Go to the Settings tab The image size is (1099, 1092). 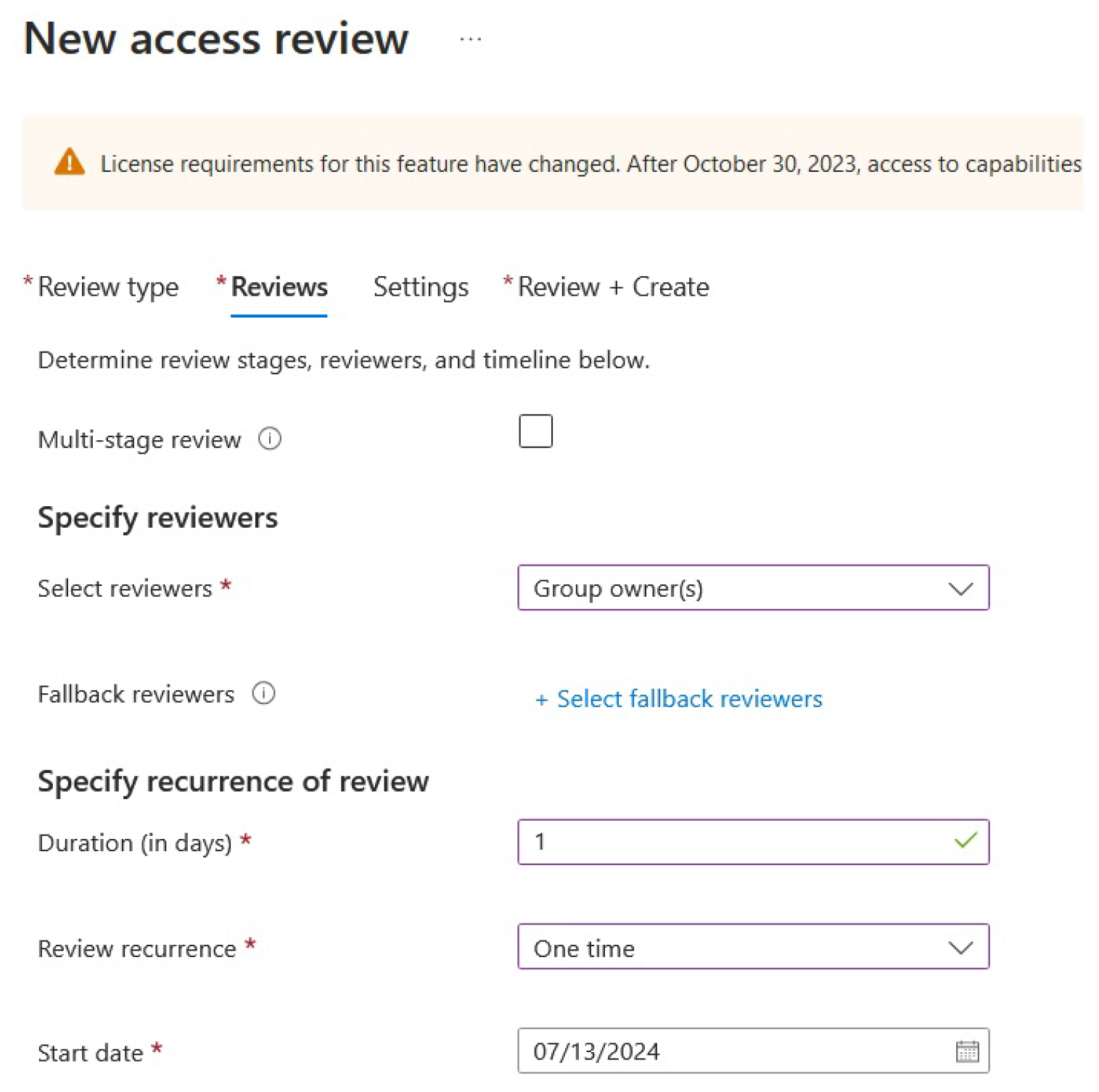[421, 287]
